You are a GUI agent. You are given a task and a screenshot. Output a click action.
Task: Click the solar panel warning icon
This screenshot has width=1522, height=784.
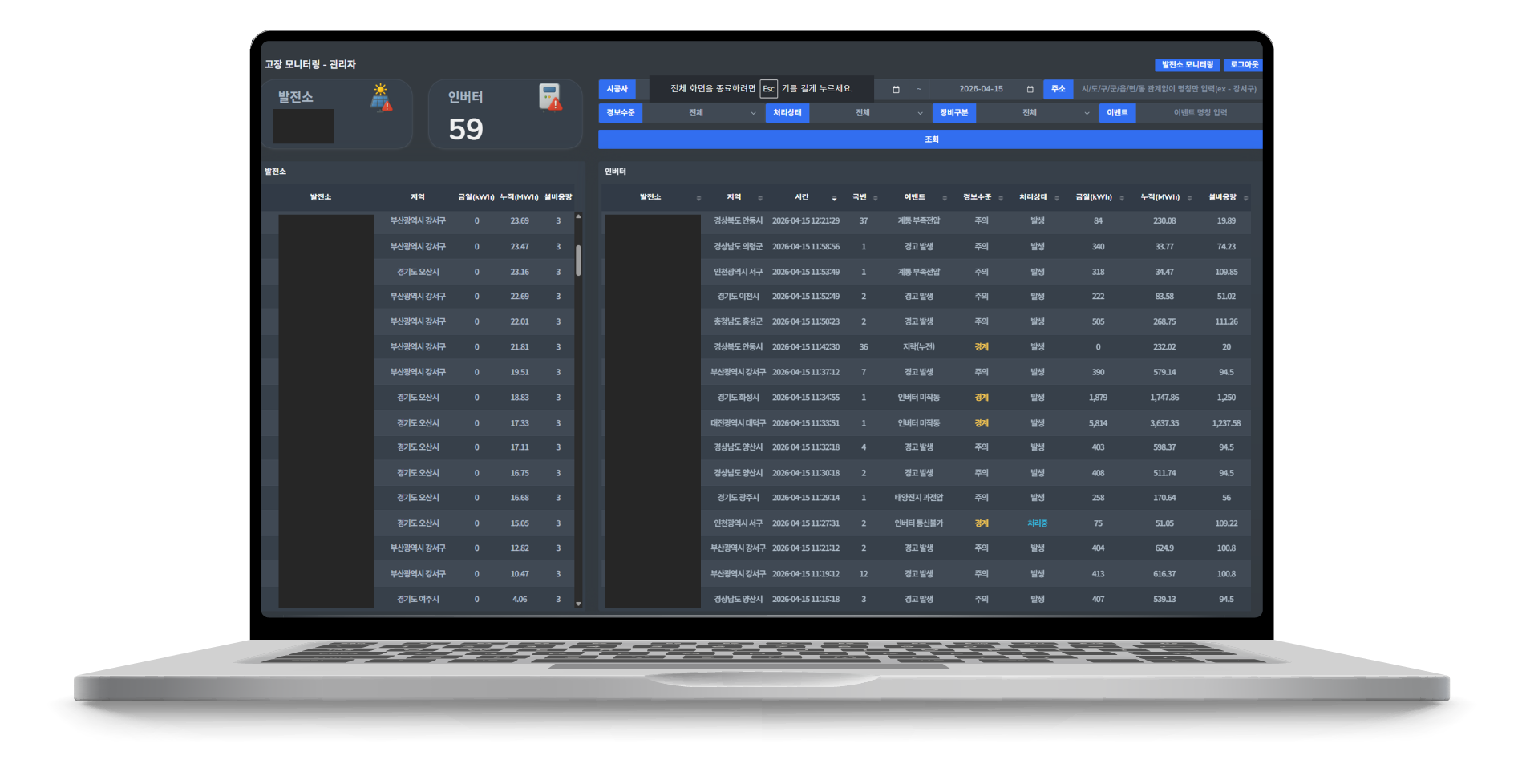click(x=382, y=98)
